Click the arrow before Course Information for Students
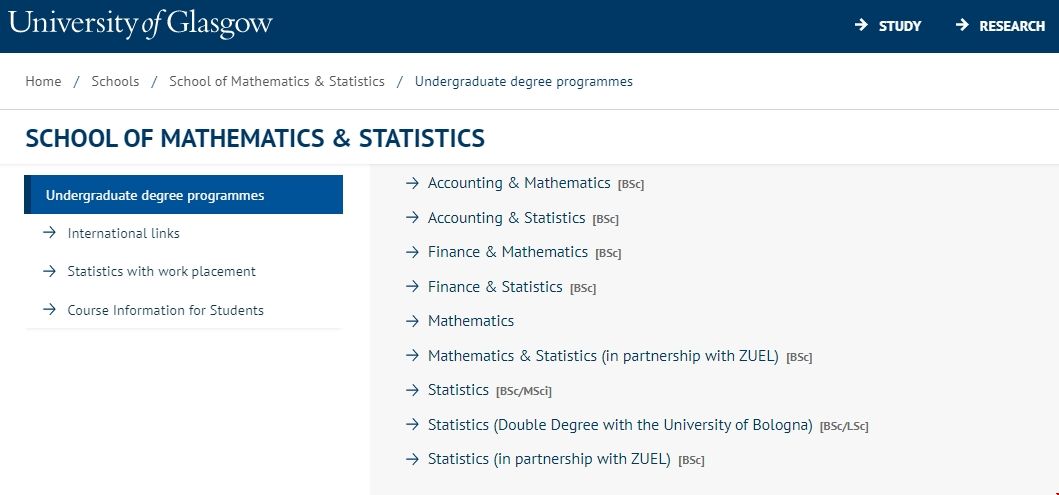This screenshot has height=495, width=1059. pos(48,310)
